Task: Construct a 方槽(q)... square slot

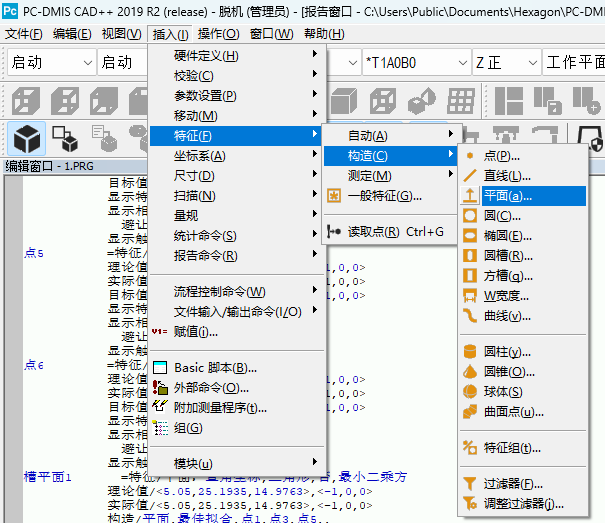Action: [x=523, y=276]
